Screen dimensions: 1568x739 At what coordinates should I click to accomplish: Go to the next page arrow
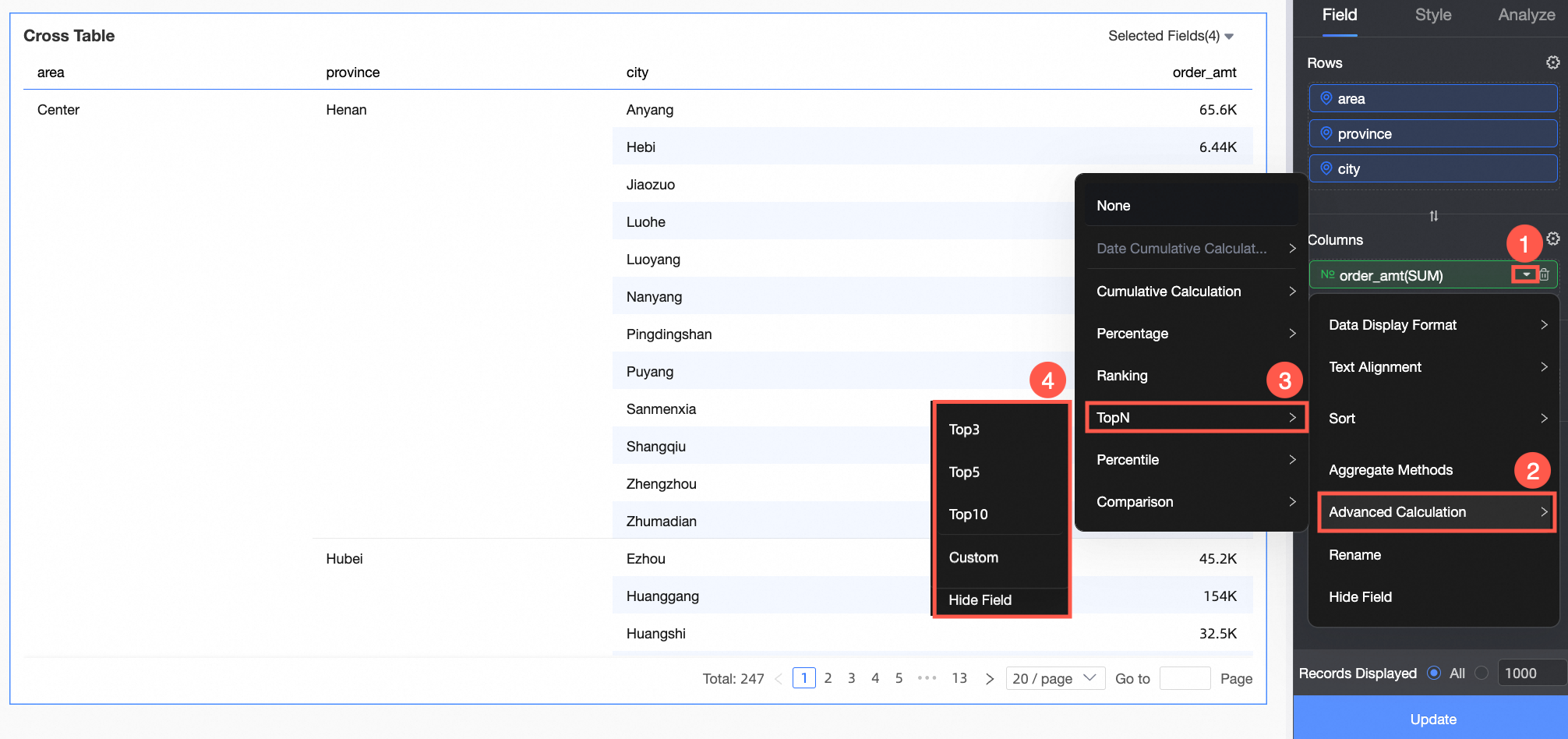(989, 679)
